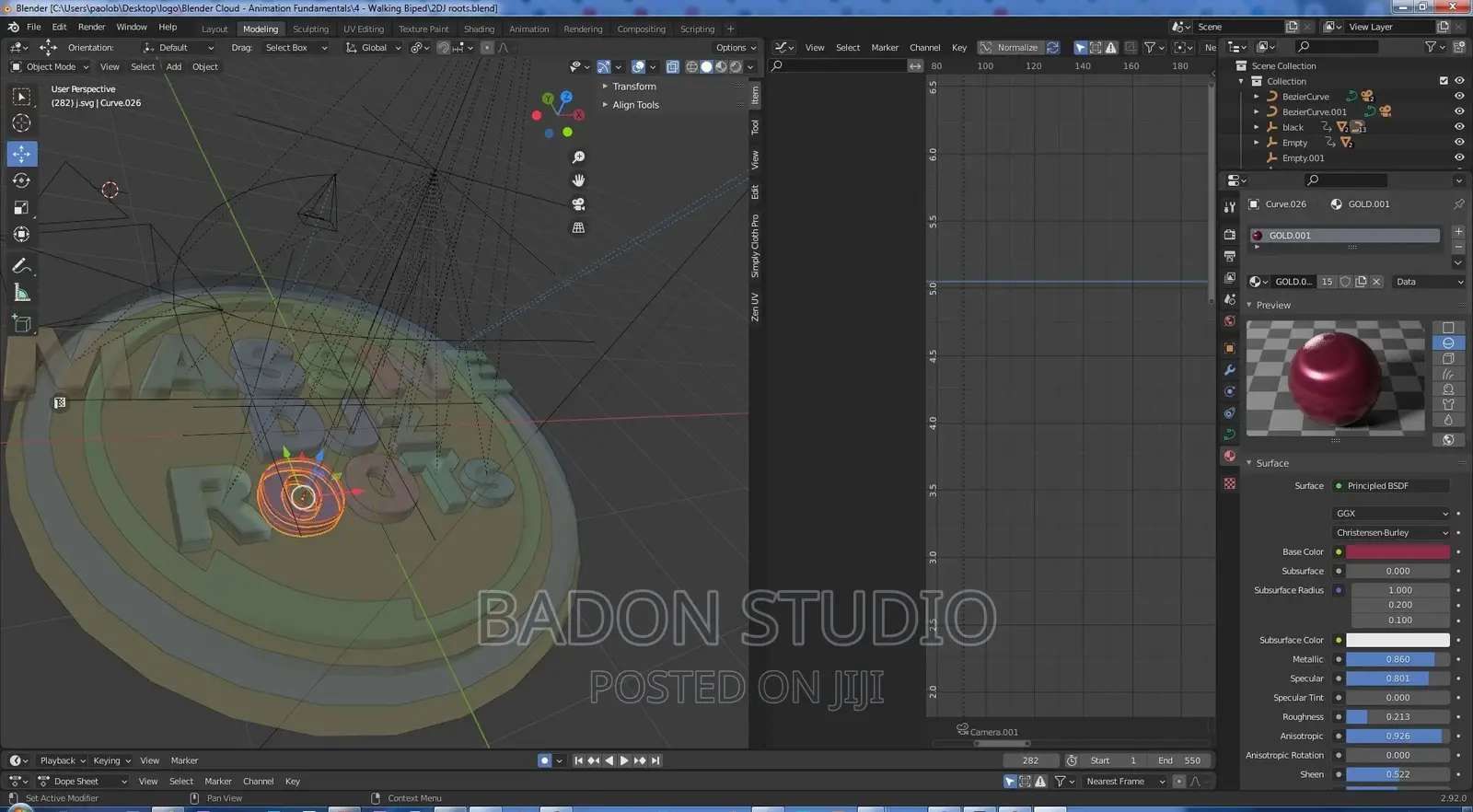The image size is (1473, 812).
Task: Switch to the Sculpting workspace tab
Action: [x=310, y=29]
